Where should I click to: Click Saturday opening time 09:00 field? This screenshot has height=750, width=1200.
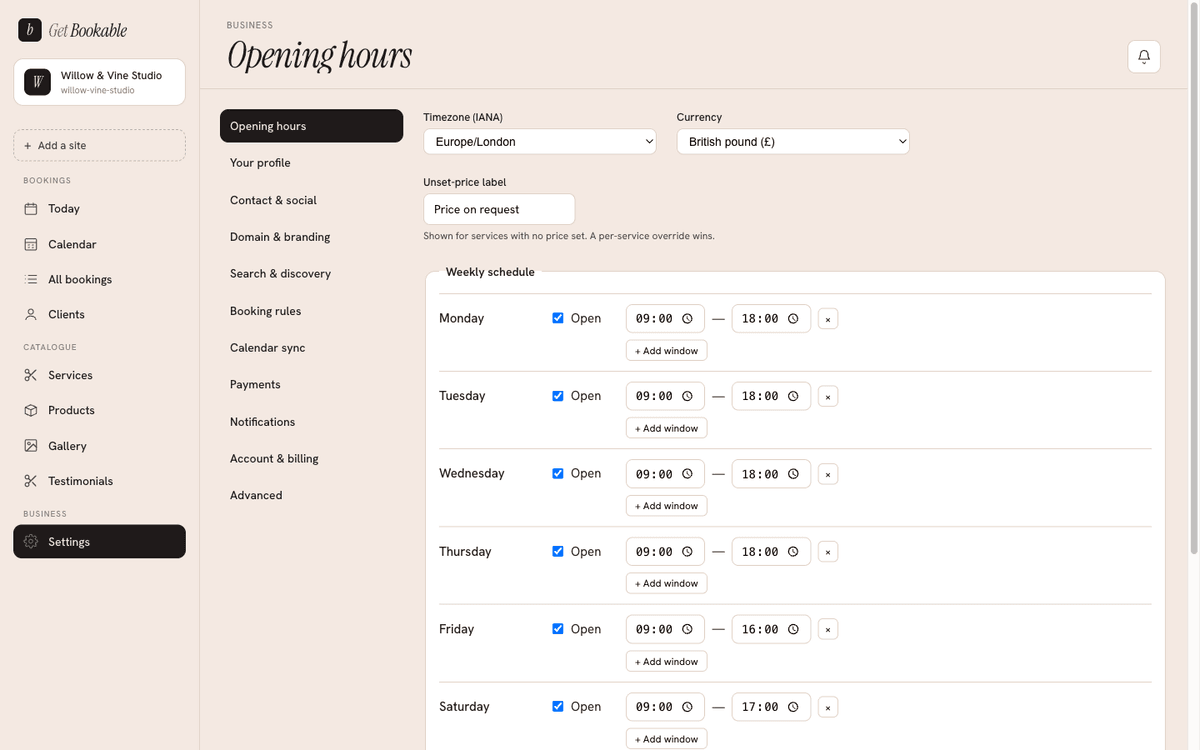click(665, 707)
